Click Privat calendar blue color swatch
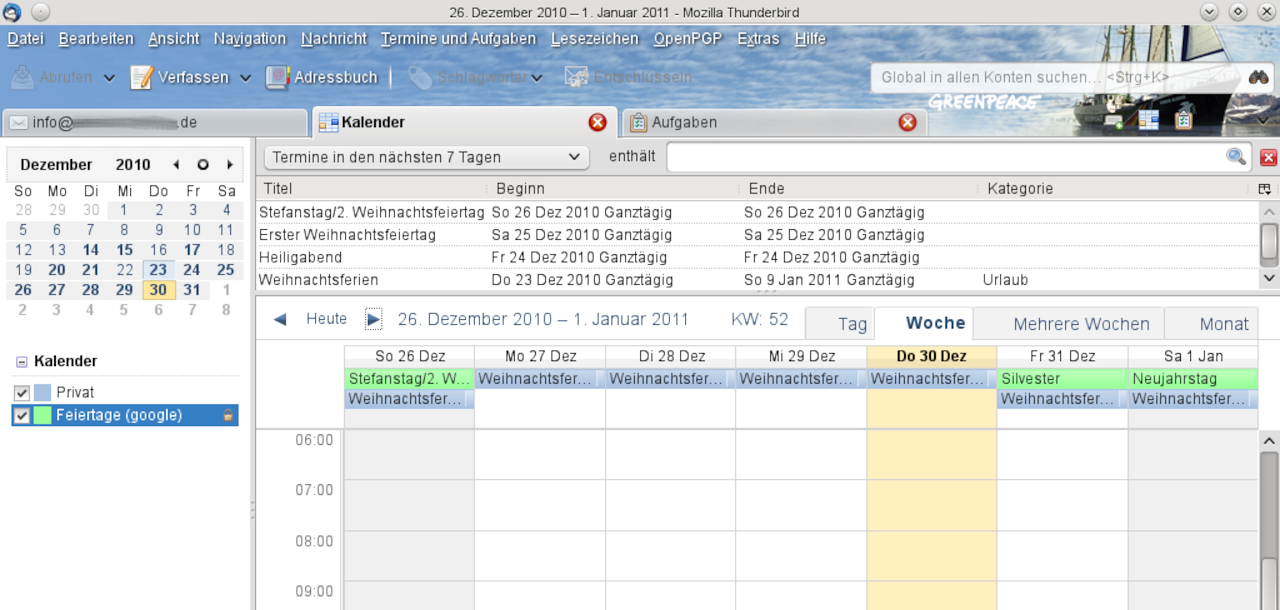 [x=42, y=393]
